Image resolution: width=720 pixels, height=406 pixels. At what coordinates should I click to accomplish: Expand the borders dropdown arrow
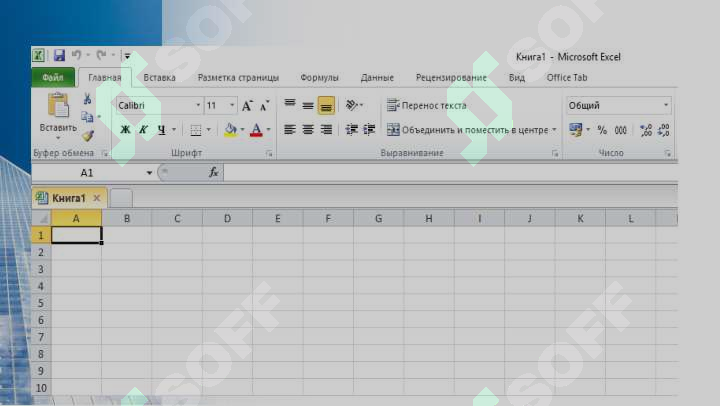208,130
